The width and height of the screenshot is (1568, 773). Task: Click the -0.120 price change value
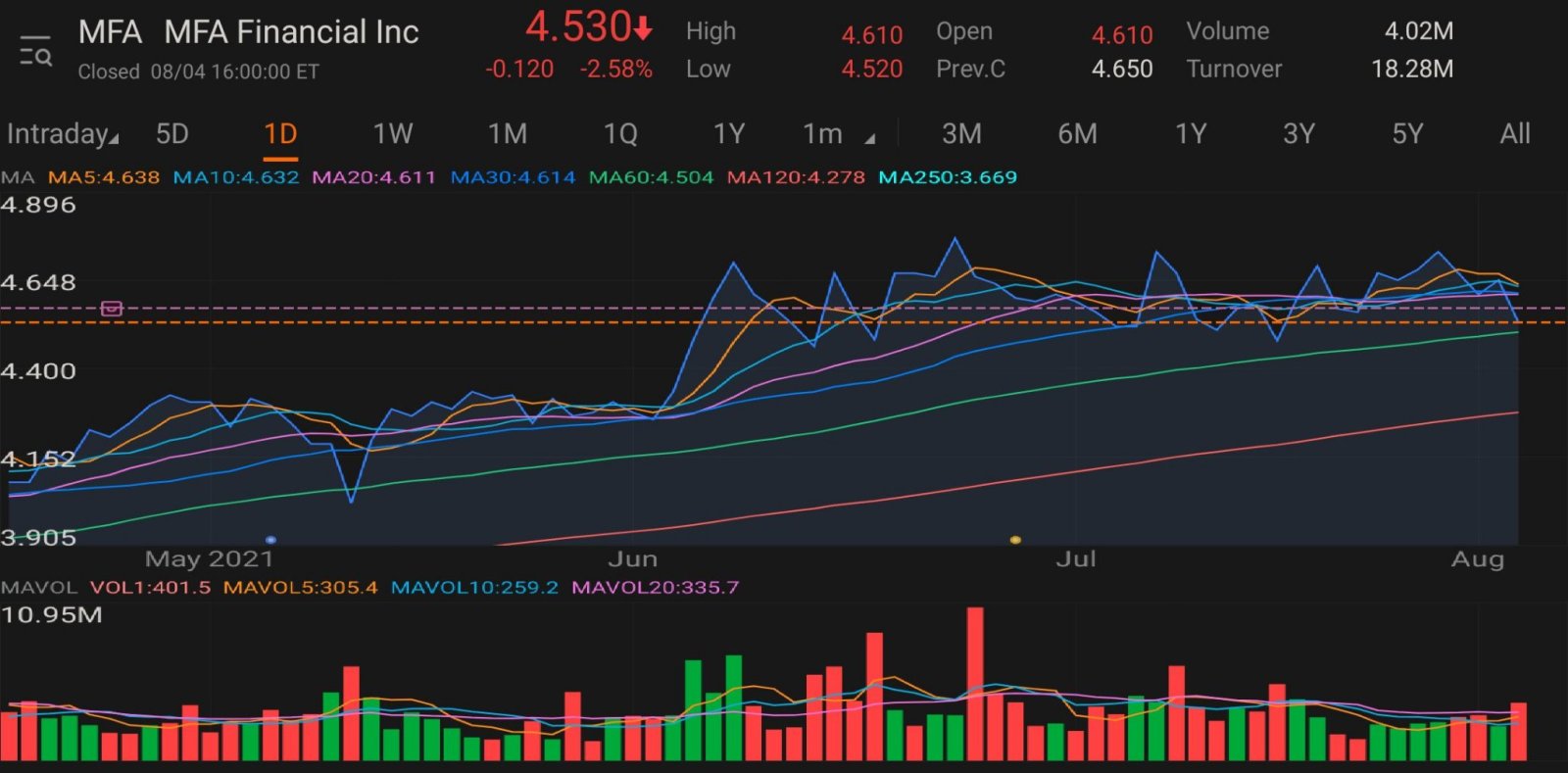(x=519, y=70)
